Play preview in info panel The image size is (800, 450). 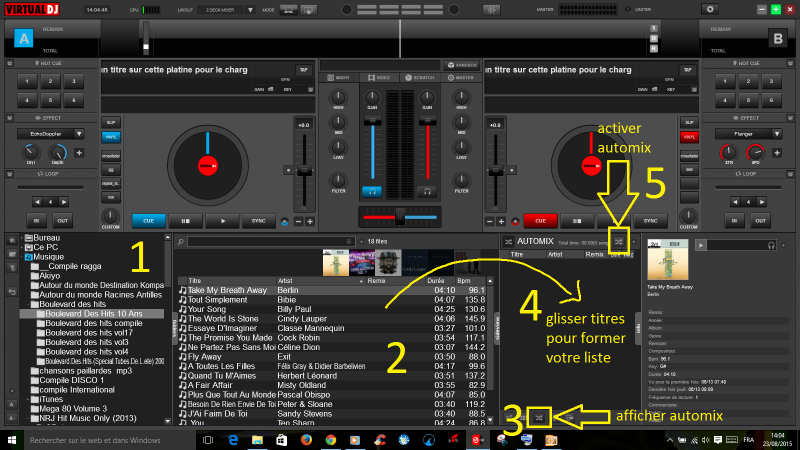click(x=701, y=245)
